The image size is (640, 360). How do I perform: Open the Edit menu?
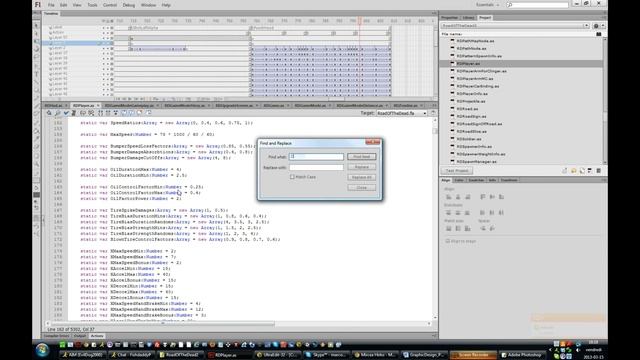tap(63, 5)
